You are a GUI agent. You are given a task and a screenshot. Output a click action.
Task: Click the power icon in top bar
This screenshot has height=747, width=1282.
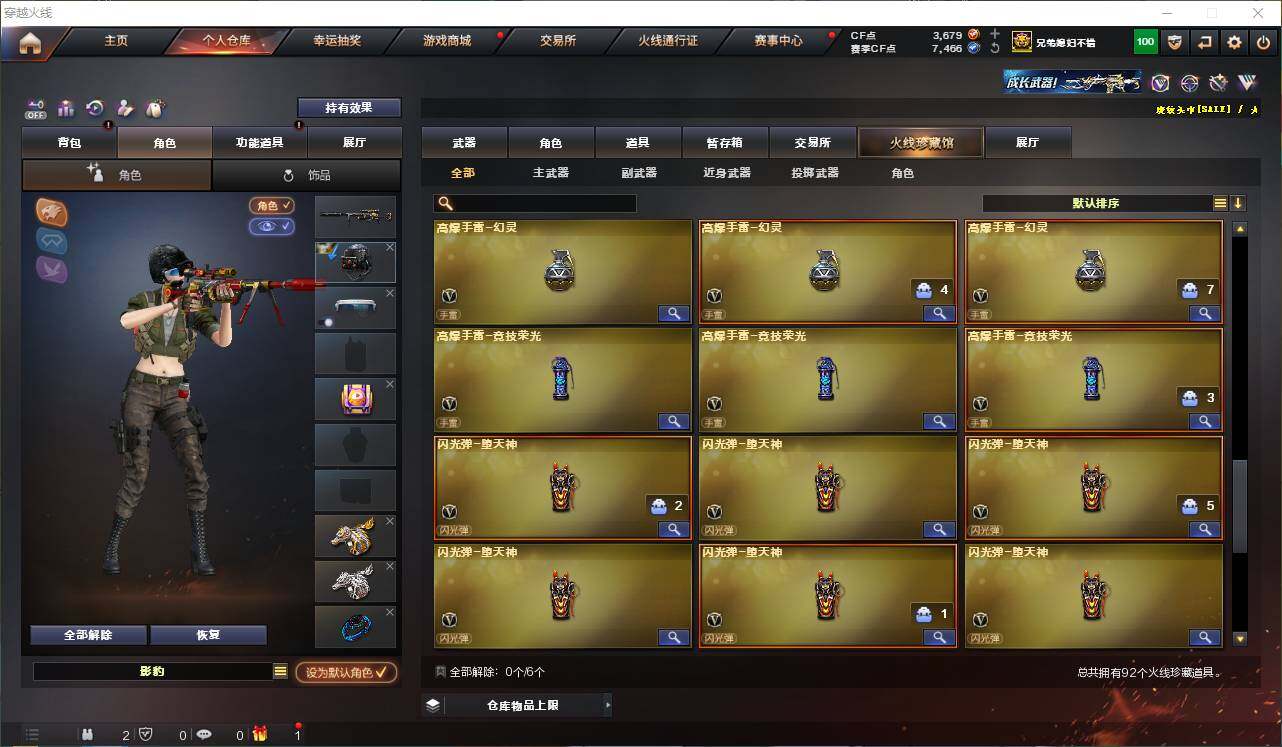pos(1264,42)
